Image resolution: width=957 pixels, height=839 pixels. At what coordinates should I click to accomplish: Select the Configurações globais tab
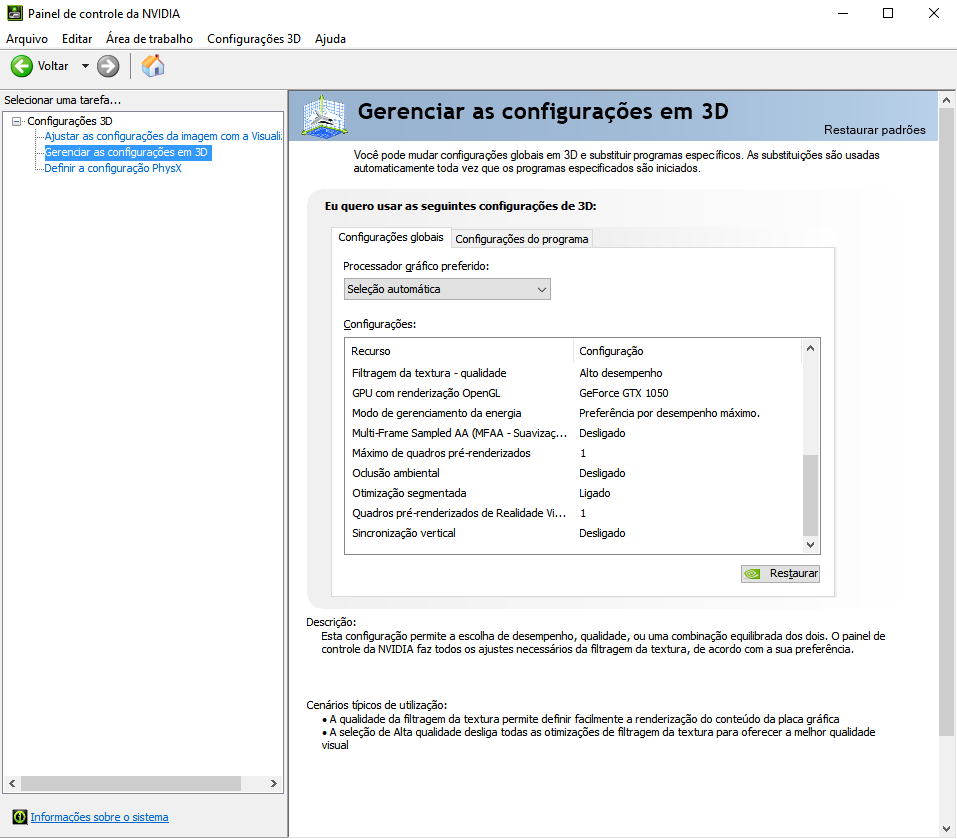pyautogui.click(x=391, y=237)
